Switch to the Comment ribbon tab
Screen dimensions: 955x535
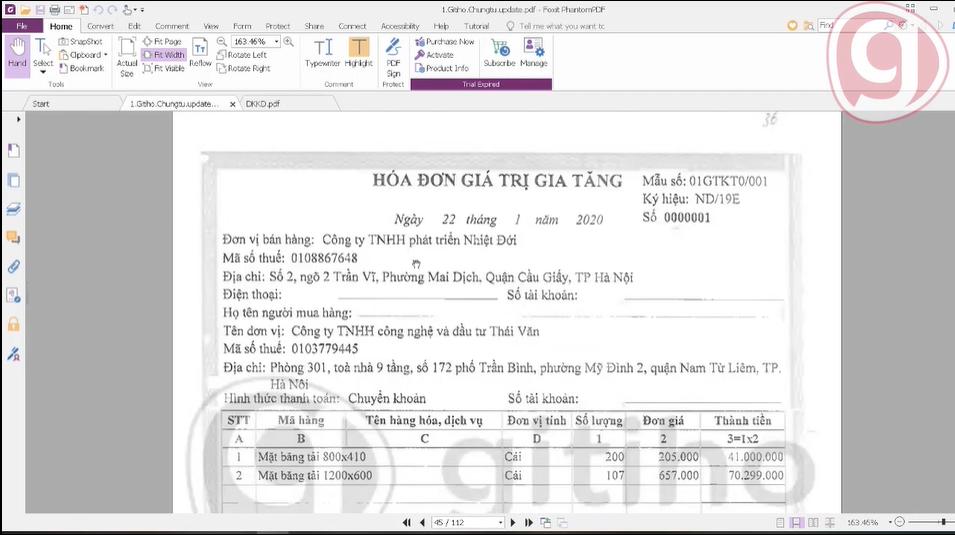coord(172,26)
